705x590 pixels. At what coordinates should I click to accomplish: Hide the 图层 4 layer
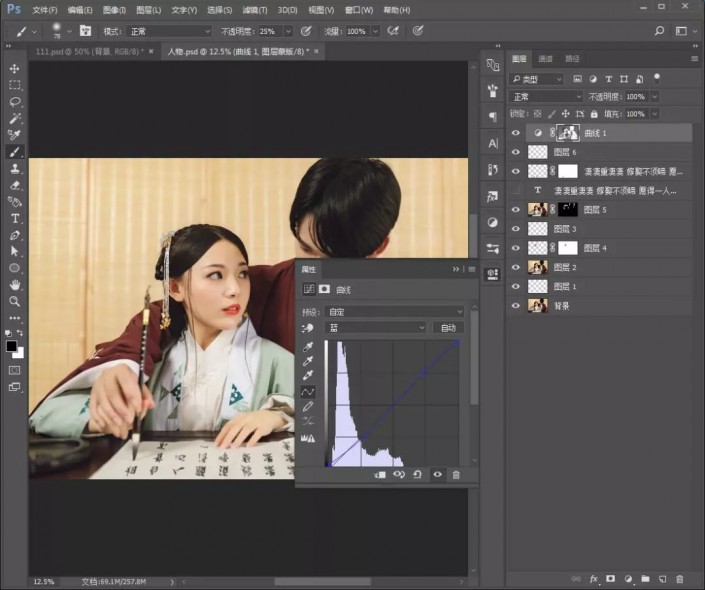[x=516, y=248]
